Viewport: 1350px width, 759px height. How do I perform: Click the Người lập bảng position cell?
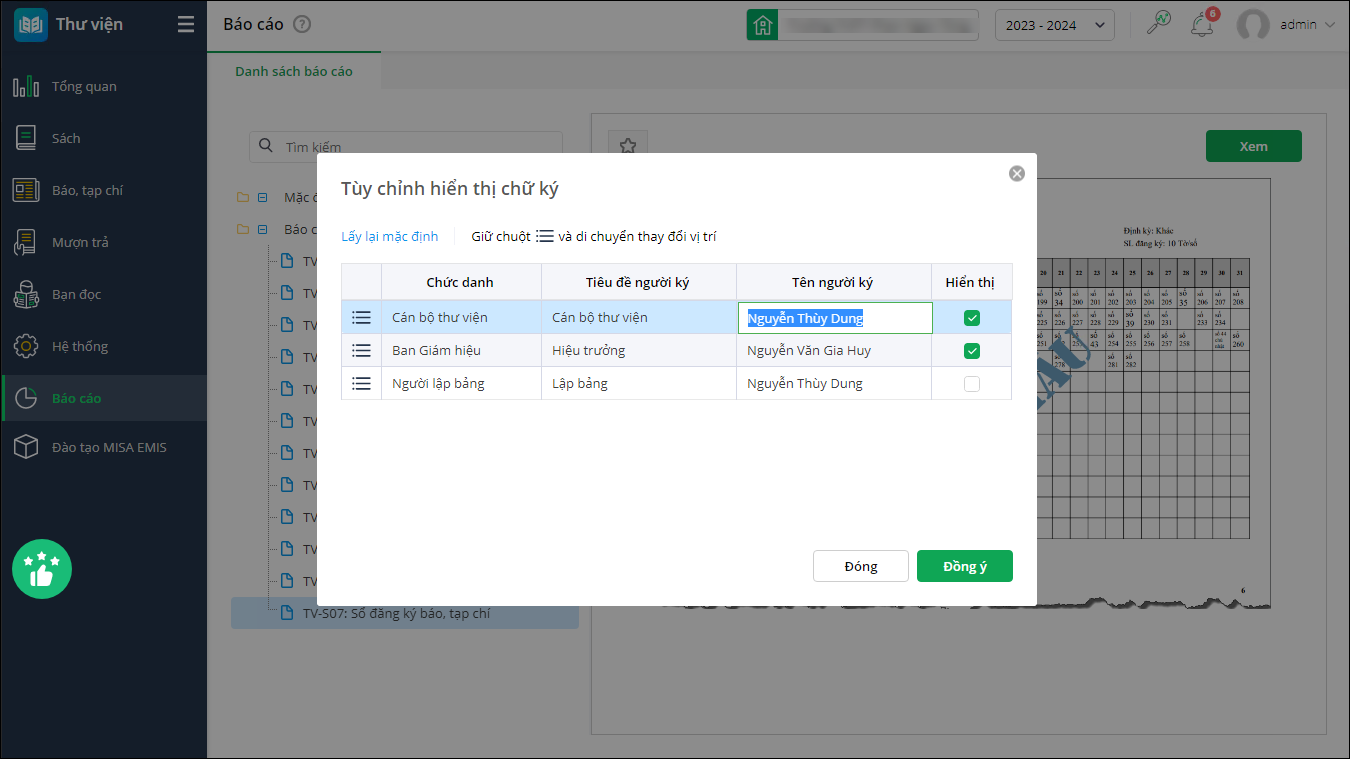(461, 384)
